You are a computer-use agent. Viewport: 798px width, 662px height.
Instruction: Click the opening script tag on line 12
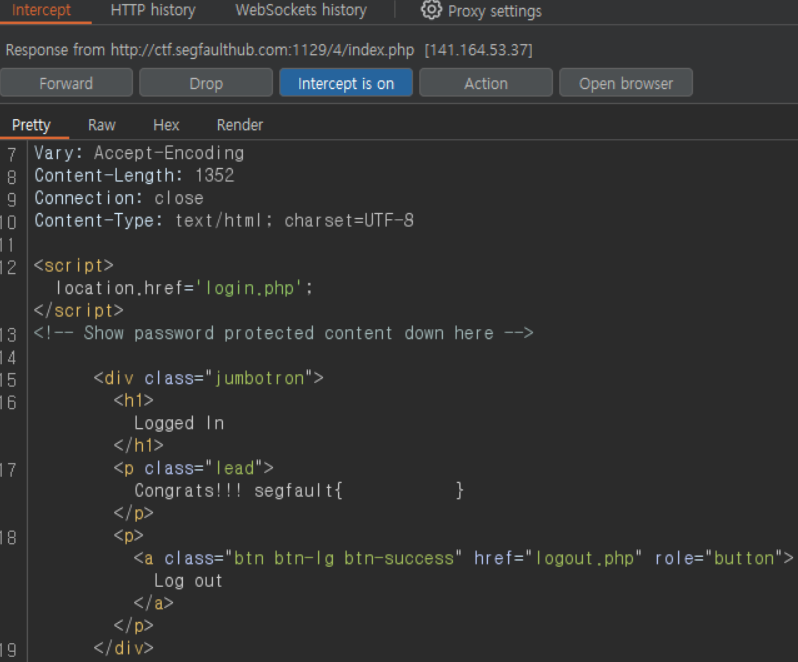tap(74, 266)
